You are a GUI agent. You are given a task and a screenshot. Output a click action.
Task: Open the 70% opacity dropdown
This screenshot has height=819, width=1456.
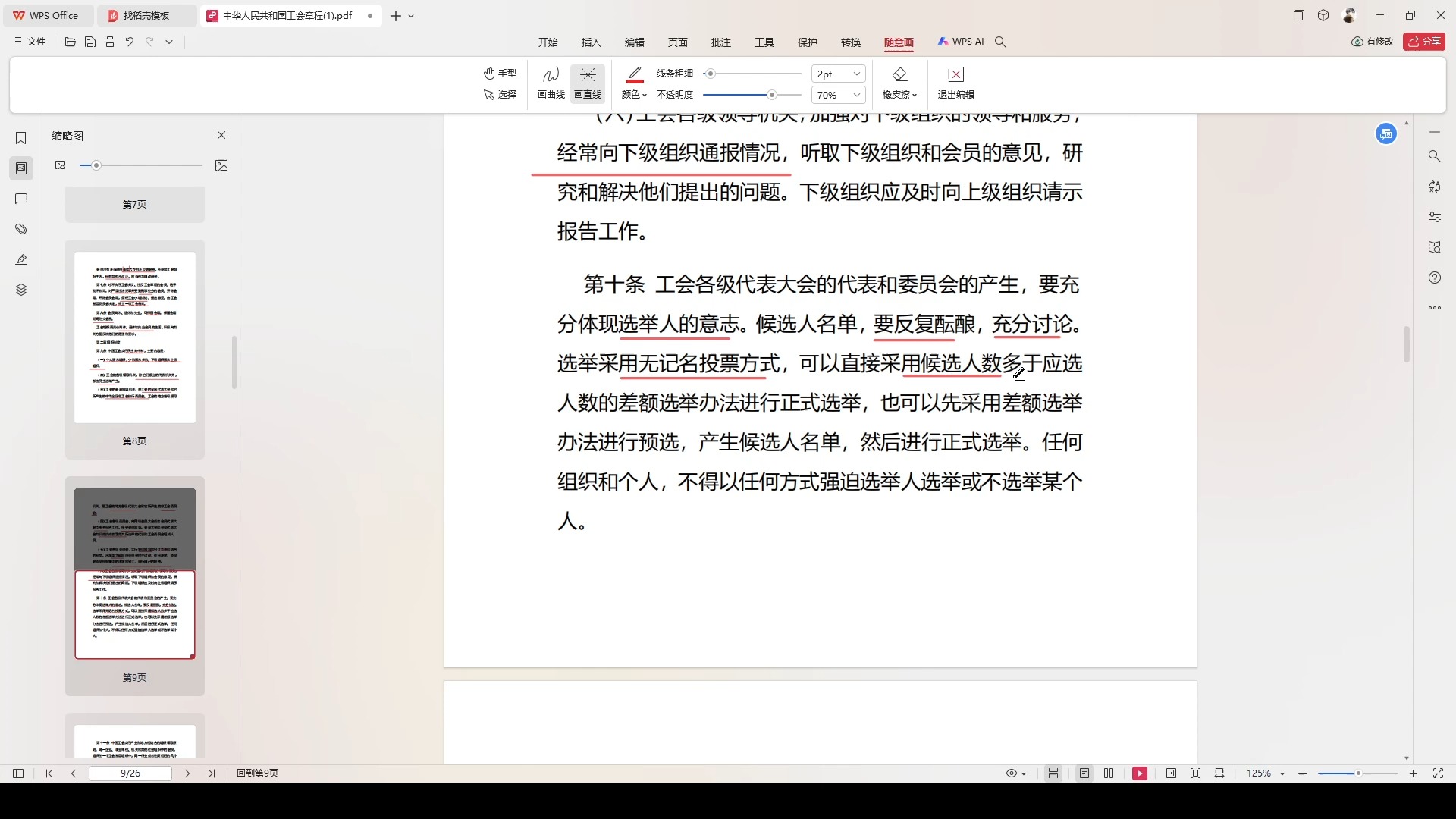838,95
